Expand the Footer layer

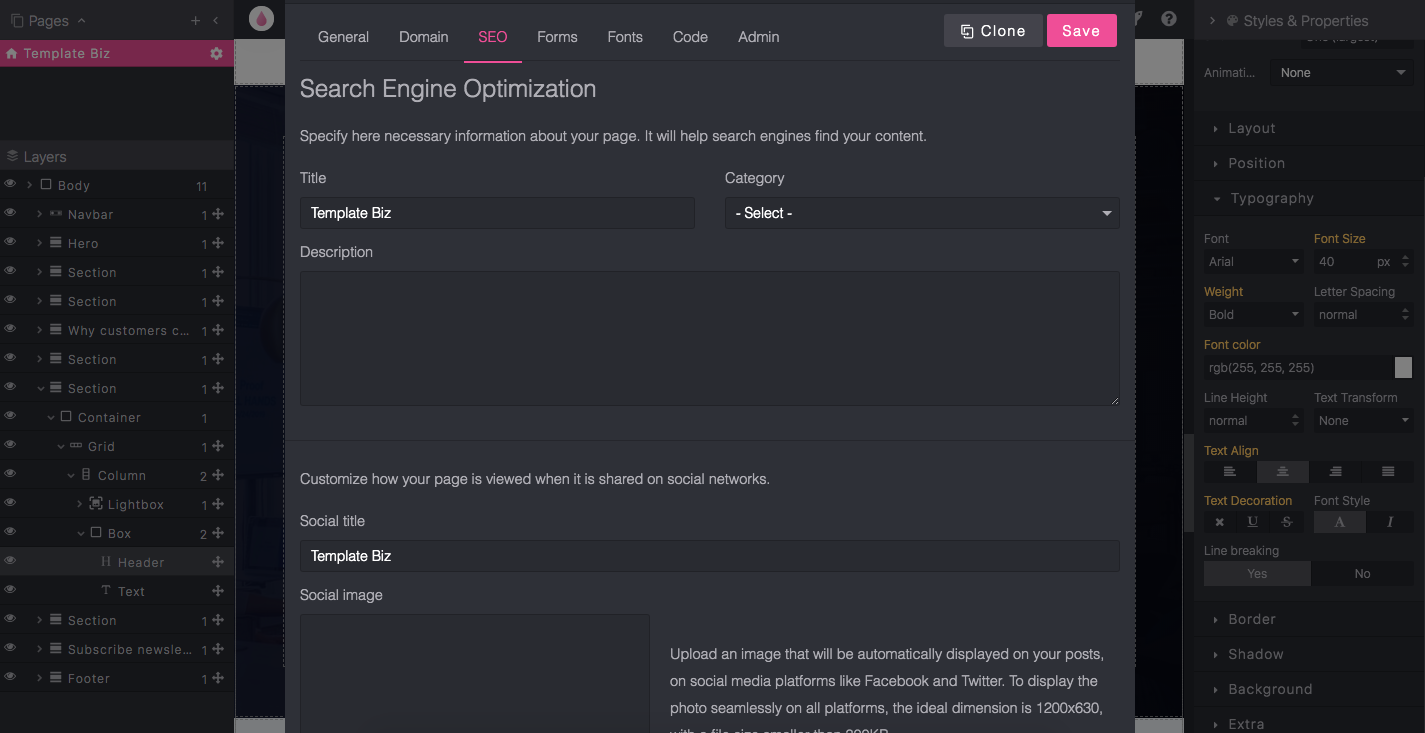pyautogui.click(x=40, y=678)
